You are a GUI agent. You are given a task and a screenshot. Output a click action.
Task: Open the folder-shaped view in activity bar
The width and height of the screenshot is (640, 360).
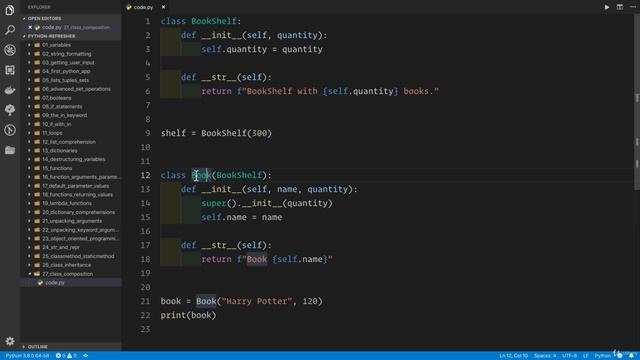coord(10,150)
